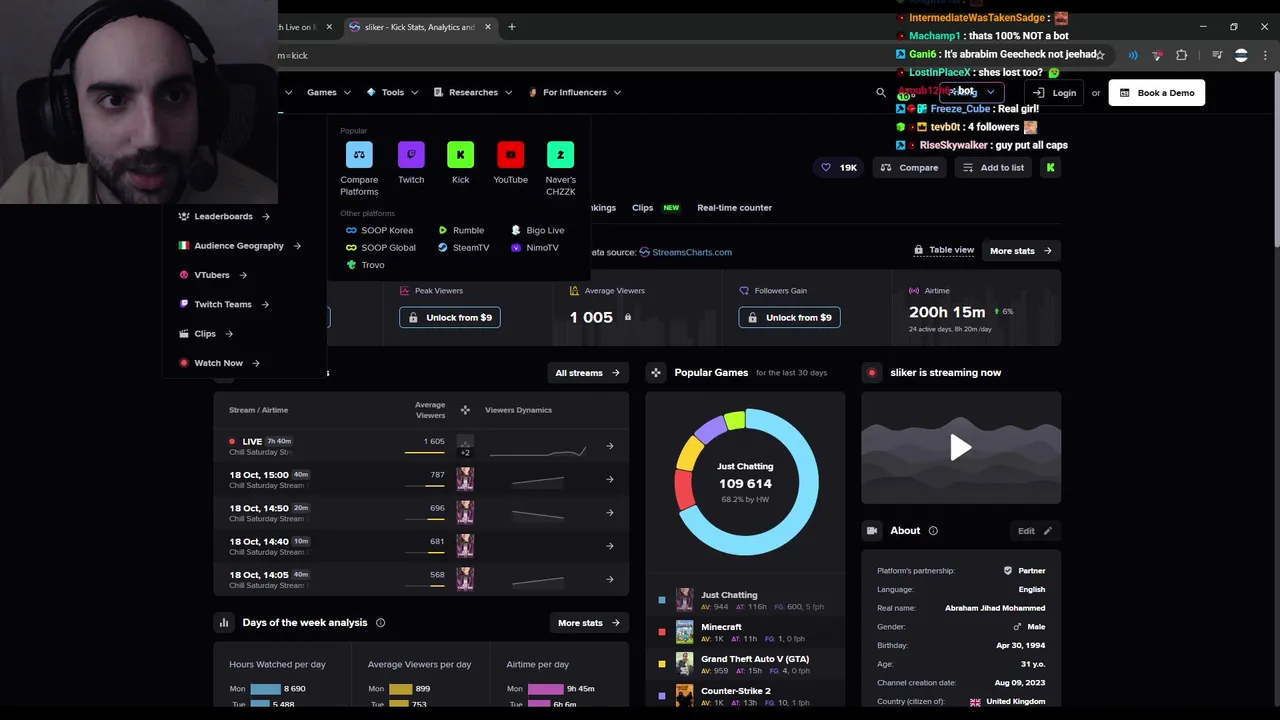Viewport: 1280px width, 720px height.
Task: Select the Twitch platform icon
Action: 411,155
